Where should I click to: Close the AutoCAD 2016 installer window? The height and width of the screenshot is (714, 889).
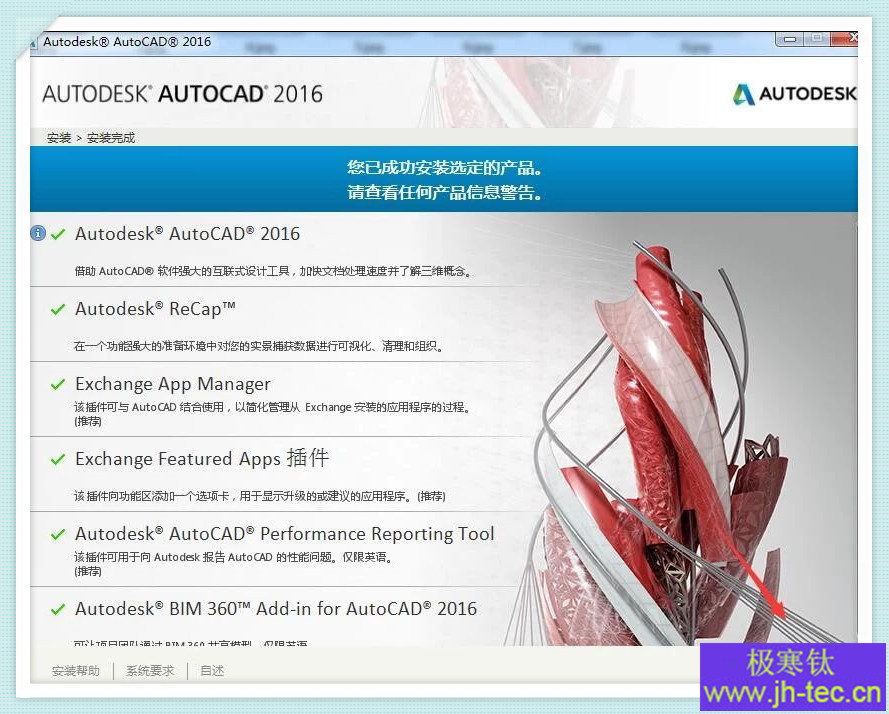845,39
